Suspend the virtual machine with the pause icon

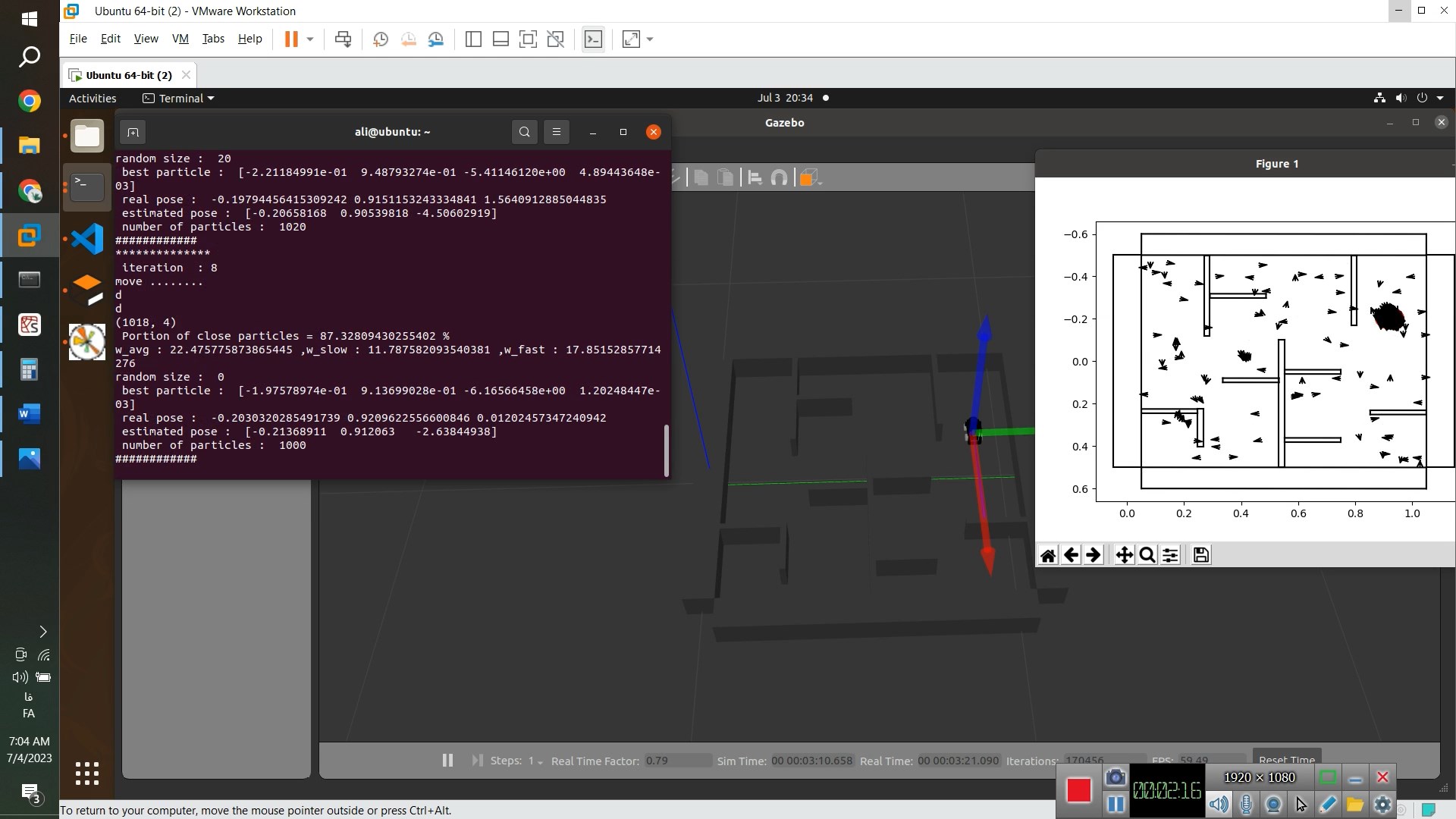pyautogui.click(x=292, y=39)
